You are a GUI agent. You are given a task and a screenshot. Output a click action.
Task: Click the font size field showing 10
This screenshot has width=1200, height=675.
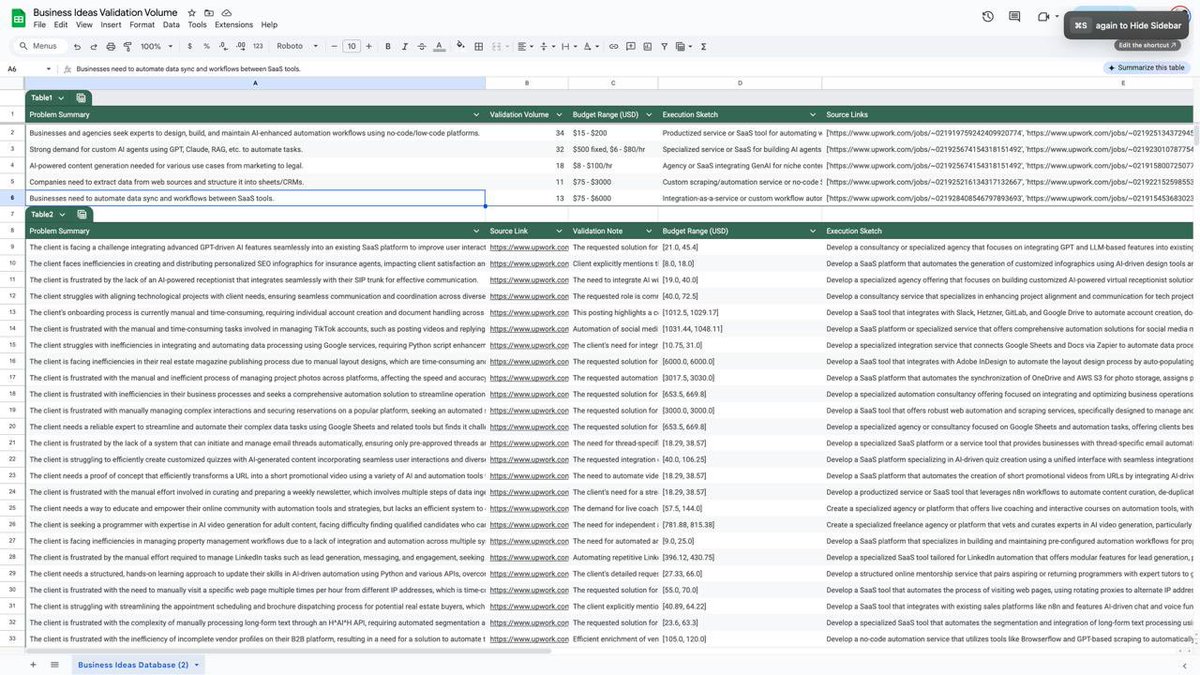[351, 46]
